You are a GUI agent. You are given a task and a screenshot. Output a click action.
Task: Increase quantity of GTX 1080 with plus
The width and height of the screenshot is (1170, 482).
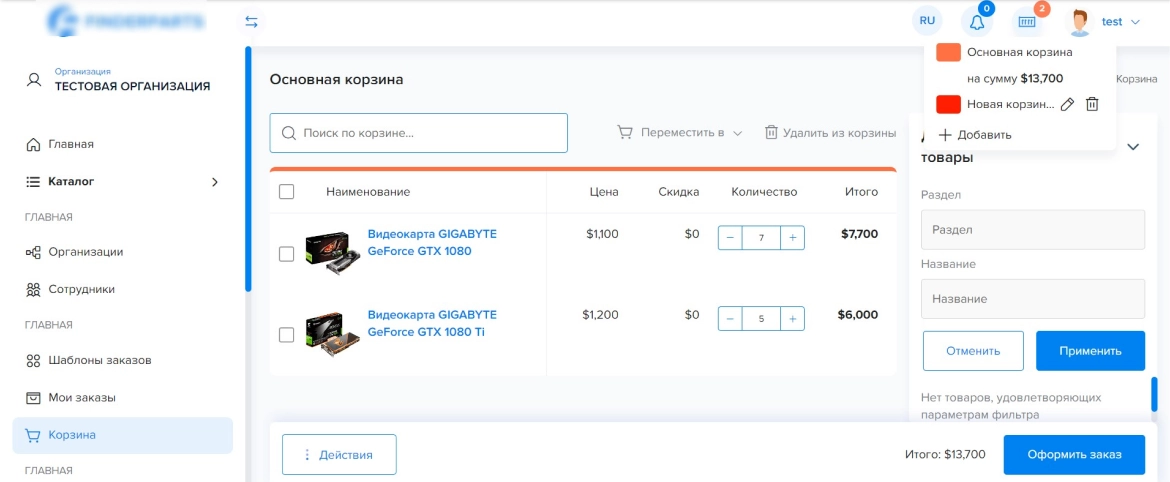click(792, 238)
